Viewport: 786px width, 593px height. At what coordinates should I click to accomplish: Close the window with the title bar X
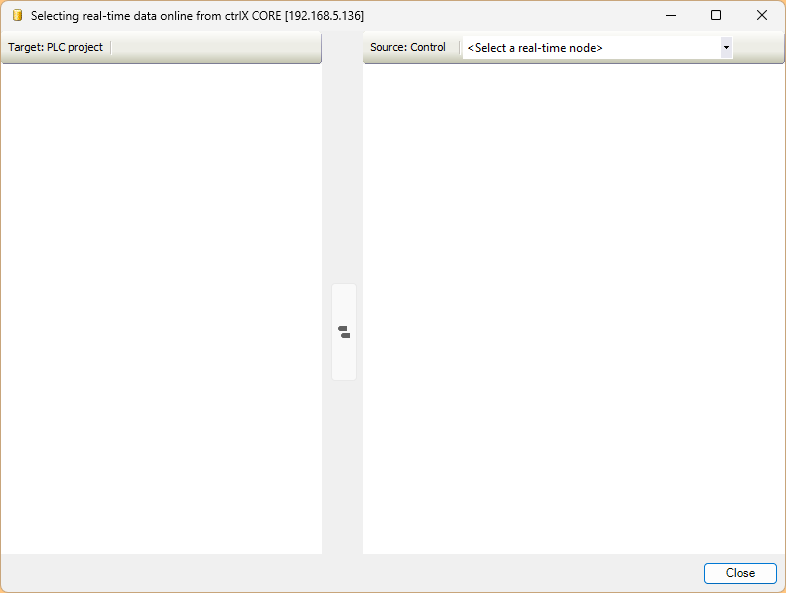pyautogui.click(x=761, y=16)
